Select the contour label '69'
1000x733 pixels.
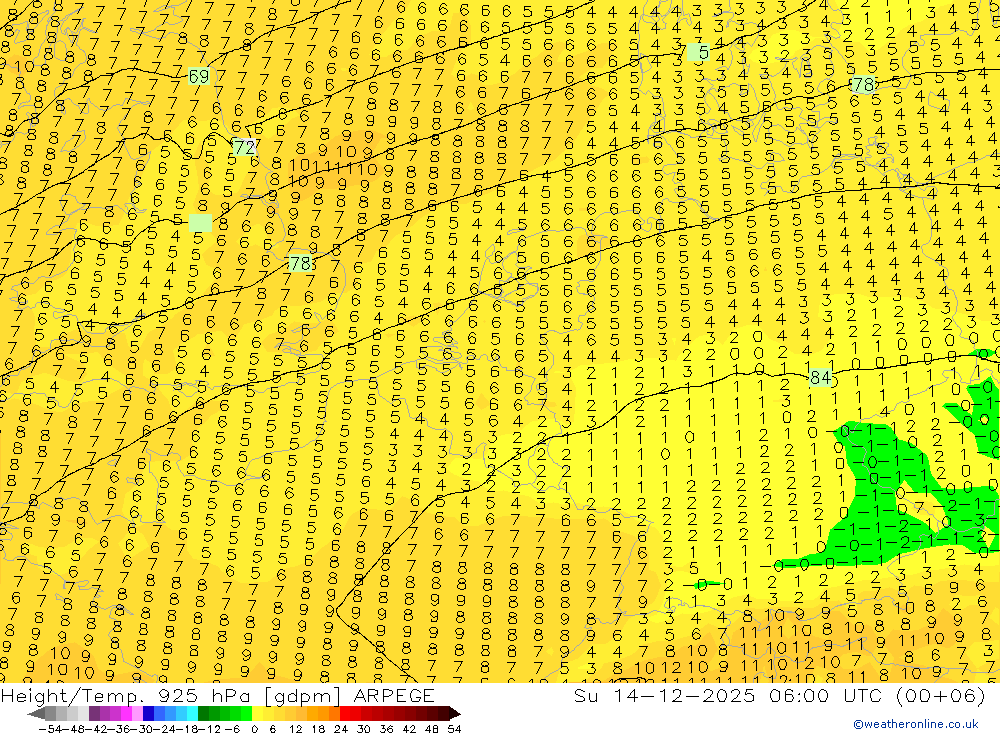199,77
